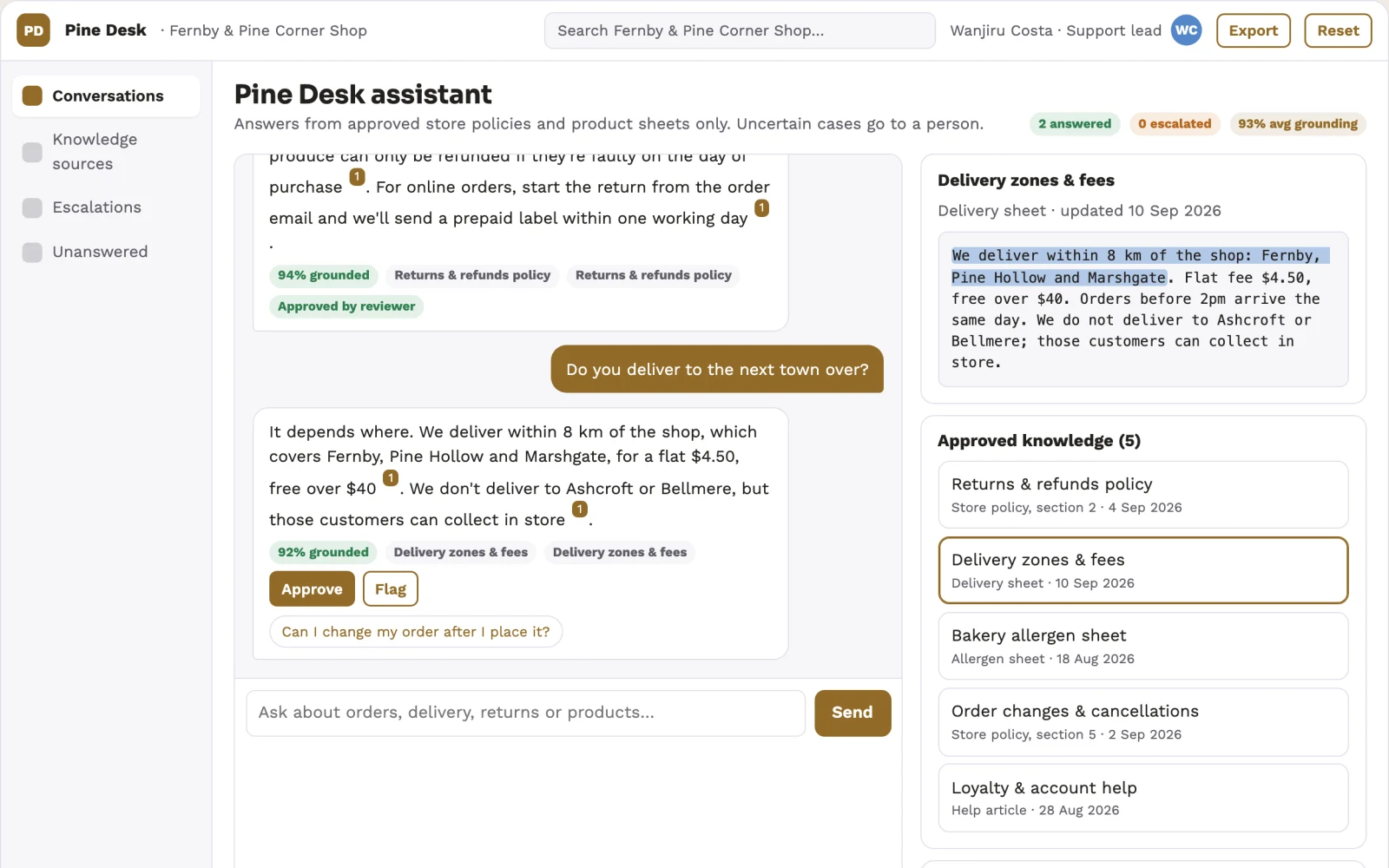1389x868 pixels.
Task: Select Delivery zones & fees knowledge card
Action: pyautogui.click(x=1143, y=570)
